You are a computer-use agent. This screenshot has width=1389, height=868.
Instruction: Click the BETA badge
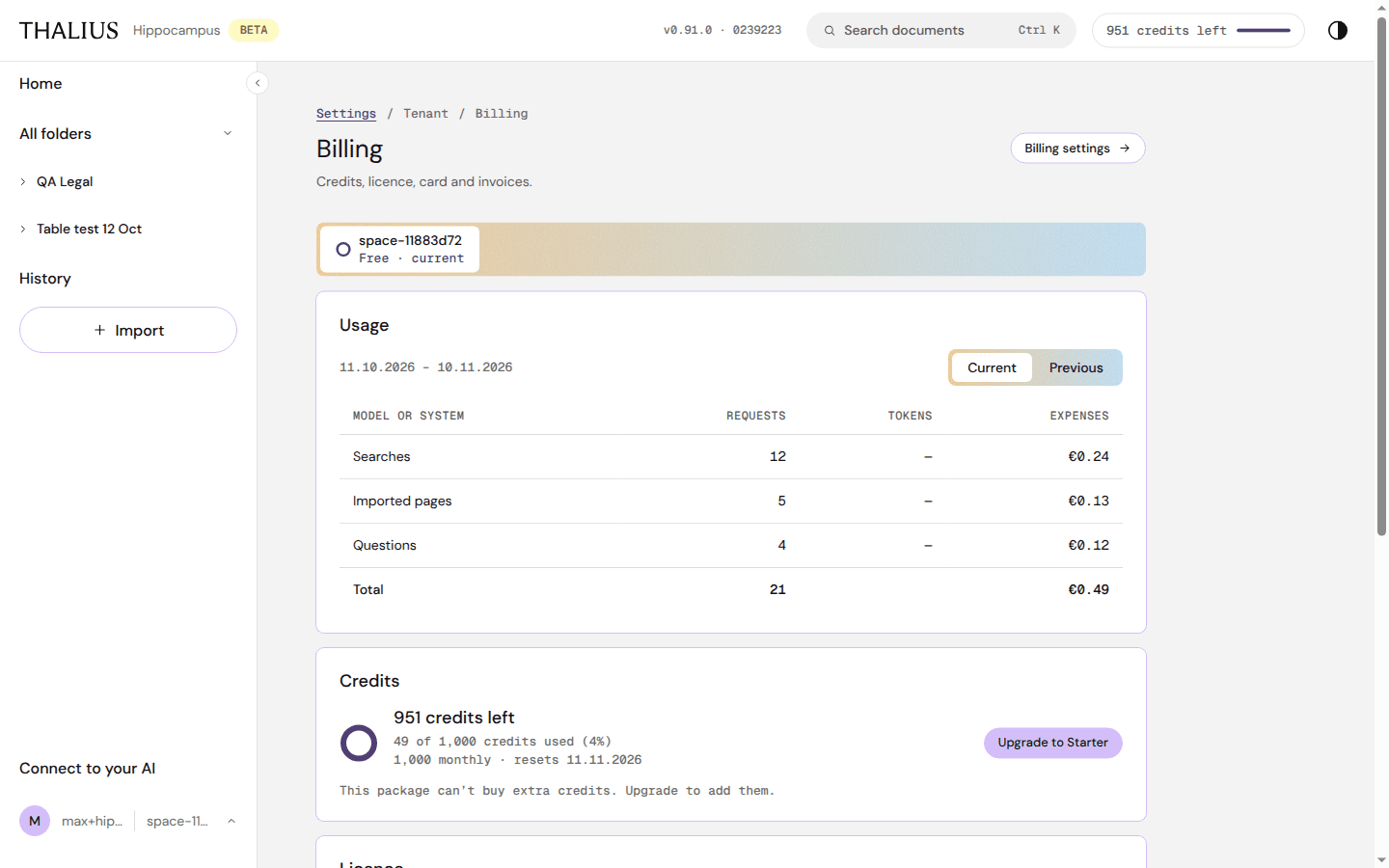(x=254, y=30)
